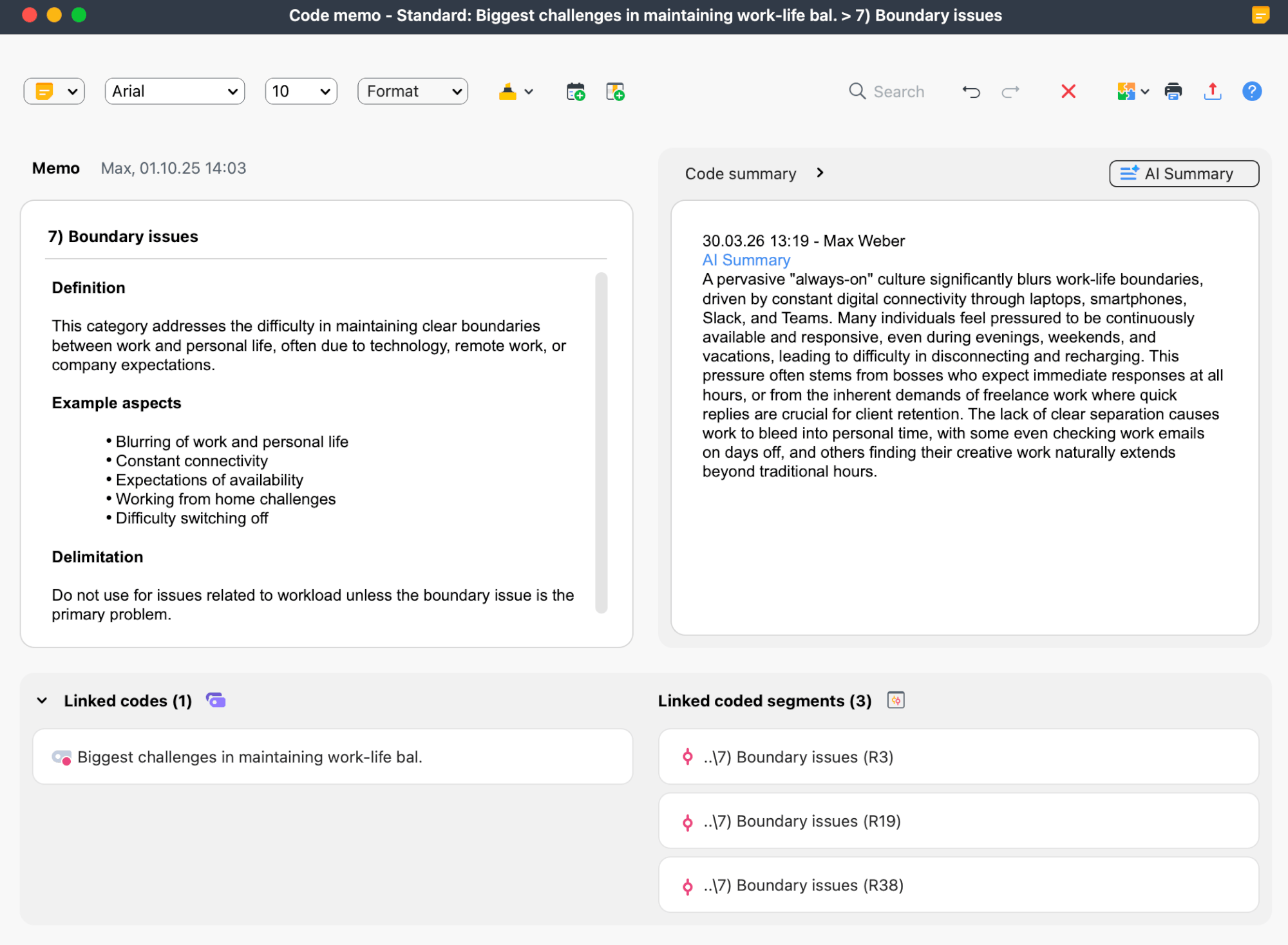Export the memo with the upload icon
Screen dimensions: 1288x945
click(x=1213, y=91)
